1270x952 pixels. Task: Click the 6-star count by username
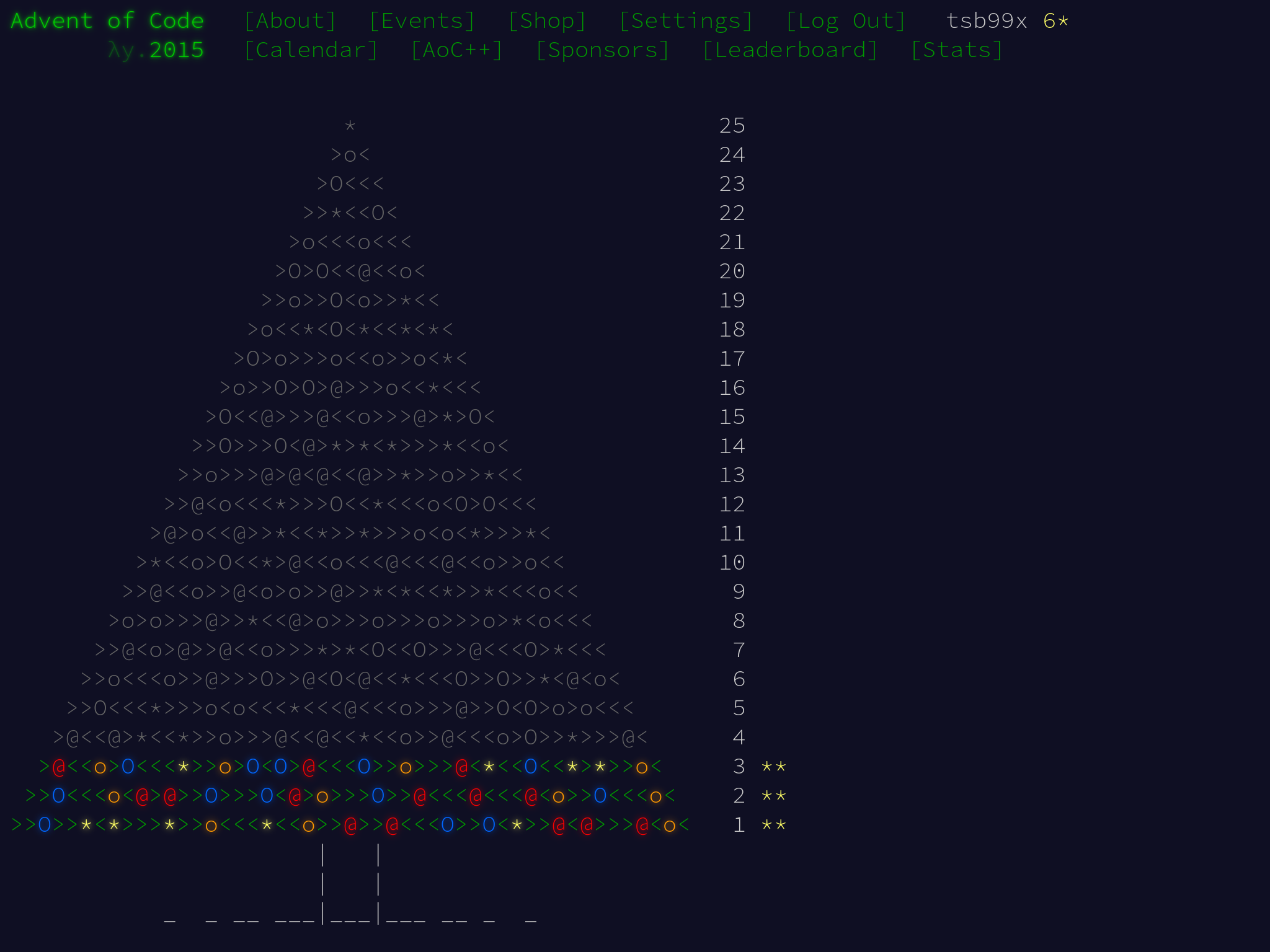pyautogui.click(x=1055, y=21)
